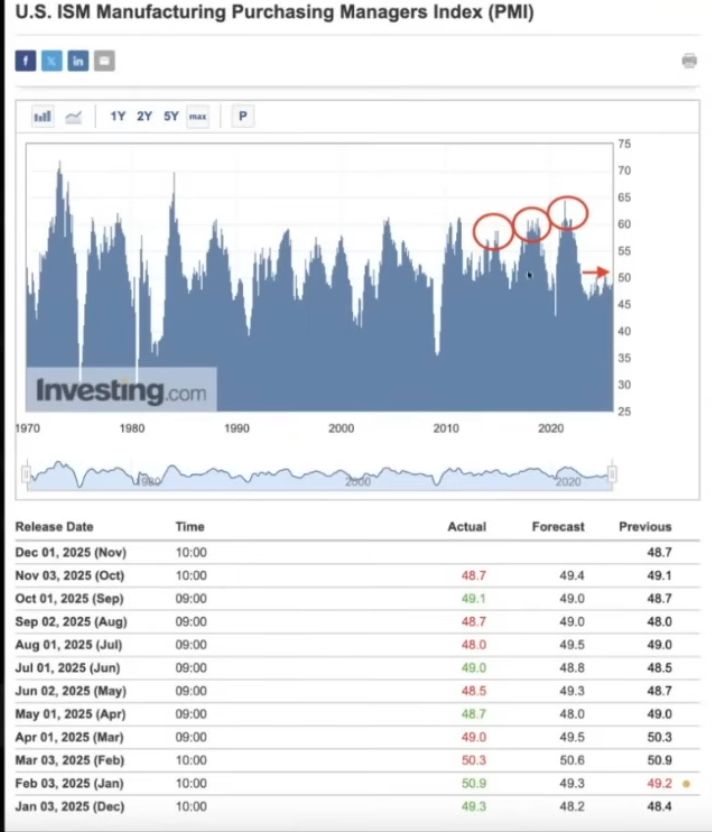This screenshot has height=832, width=712.
Task: Select the 5Y time range
Action: point(171,117)
